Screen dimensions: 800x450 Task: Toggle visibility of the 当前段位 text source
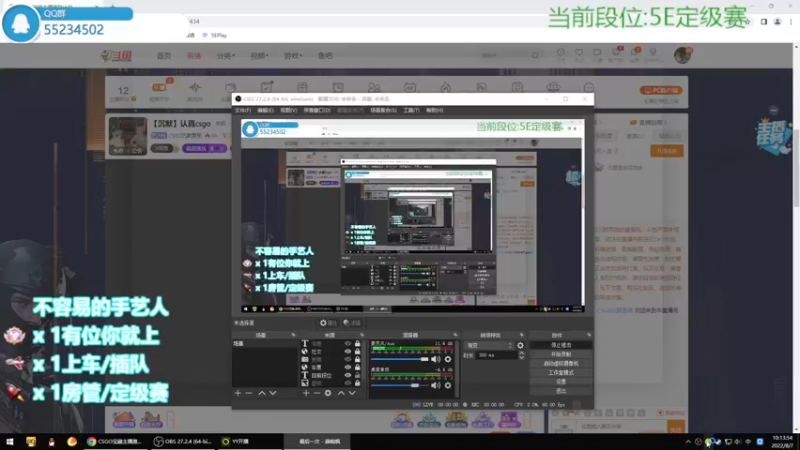point(348,375)
